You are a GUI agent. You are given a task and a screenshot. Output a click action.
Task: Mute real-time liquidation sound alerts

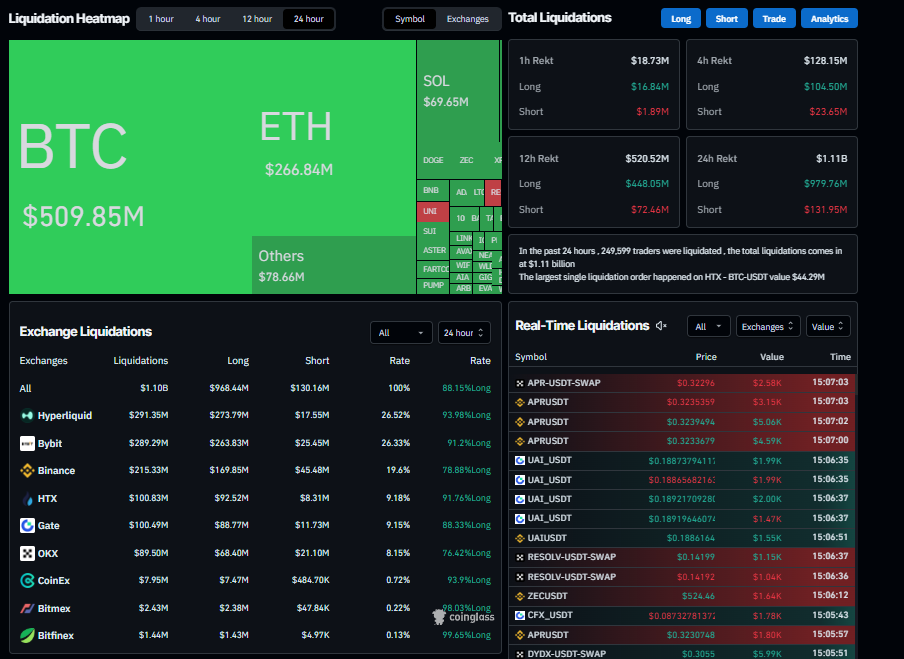(659, 326)
